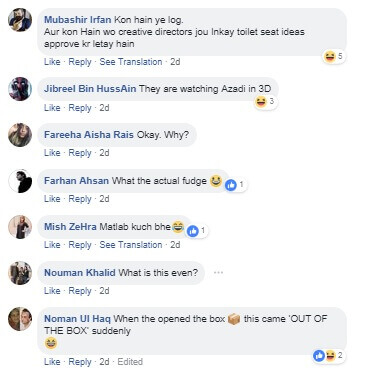This screenshot has height=372, width=374.
Task: Like Nouman Khalid's comment
Action: (52, 291)
